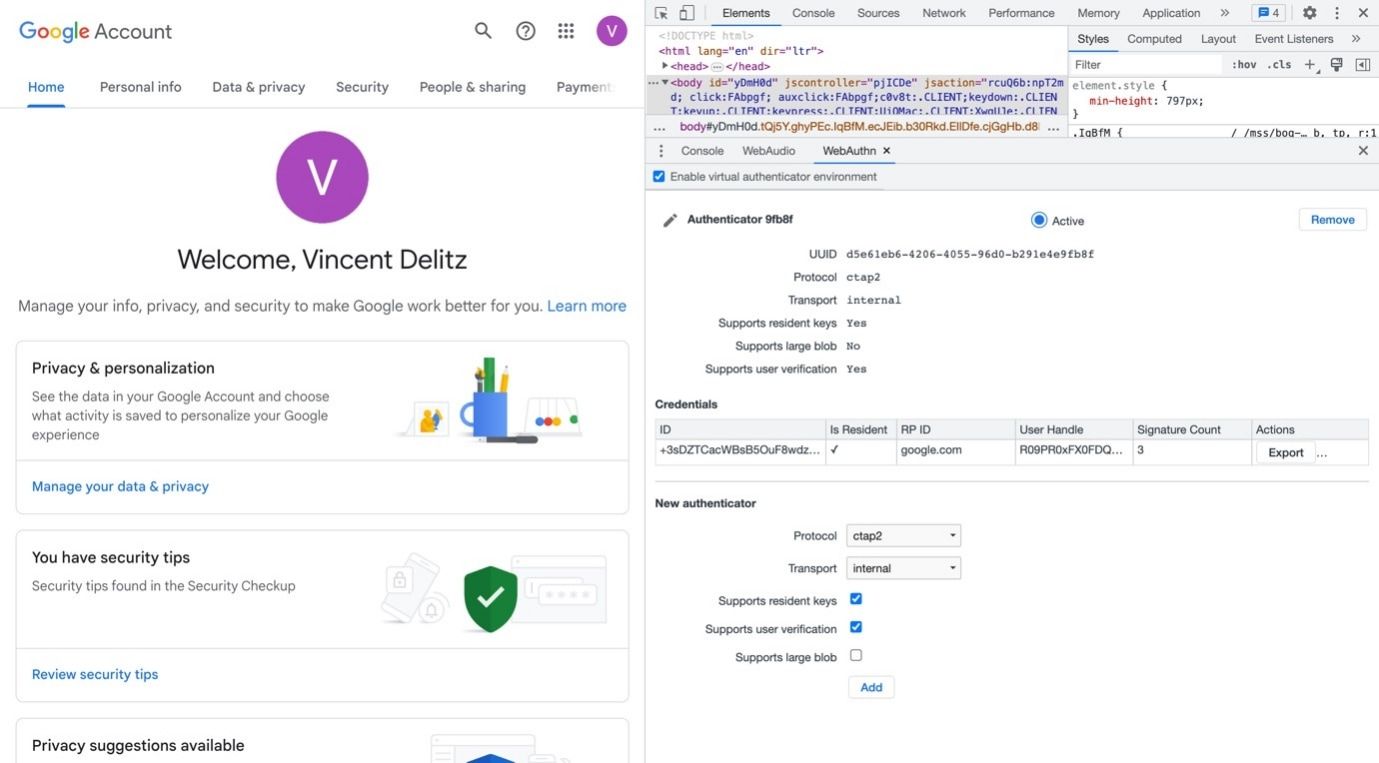1379x763 pixels.
Task: Switch to the Personal info tab
Action: click(x=141, y=87)
